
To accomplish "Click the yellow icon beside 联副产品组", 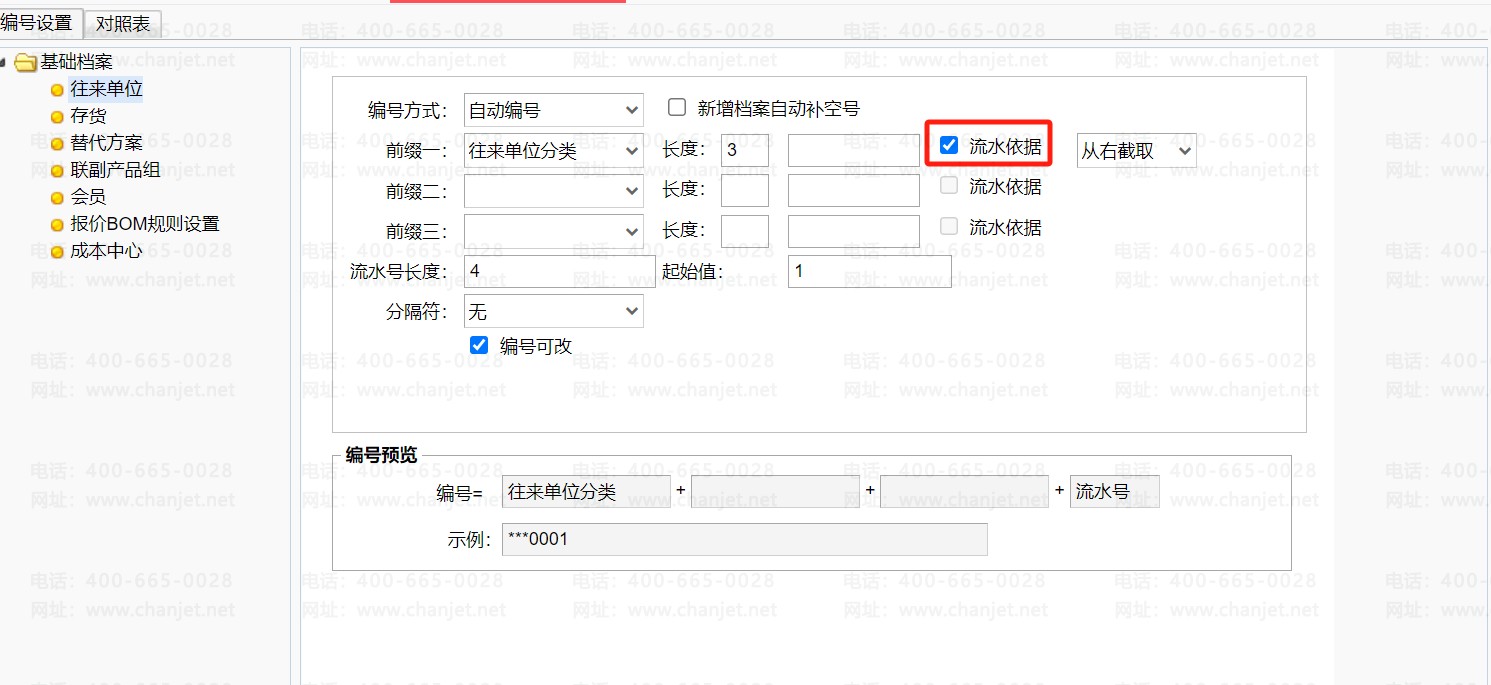I will [57, 171].
